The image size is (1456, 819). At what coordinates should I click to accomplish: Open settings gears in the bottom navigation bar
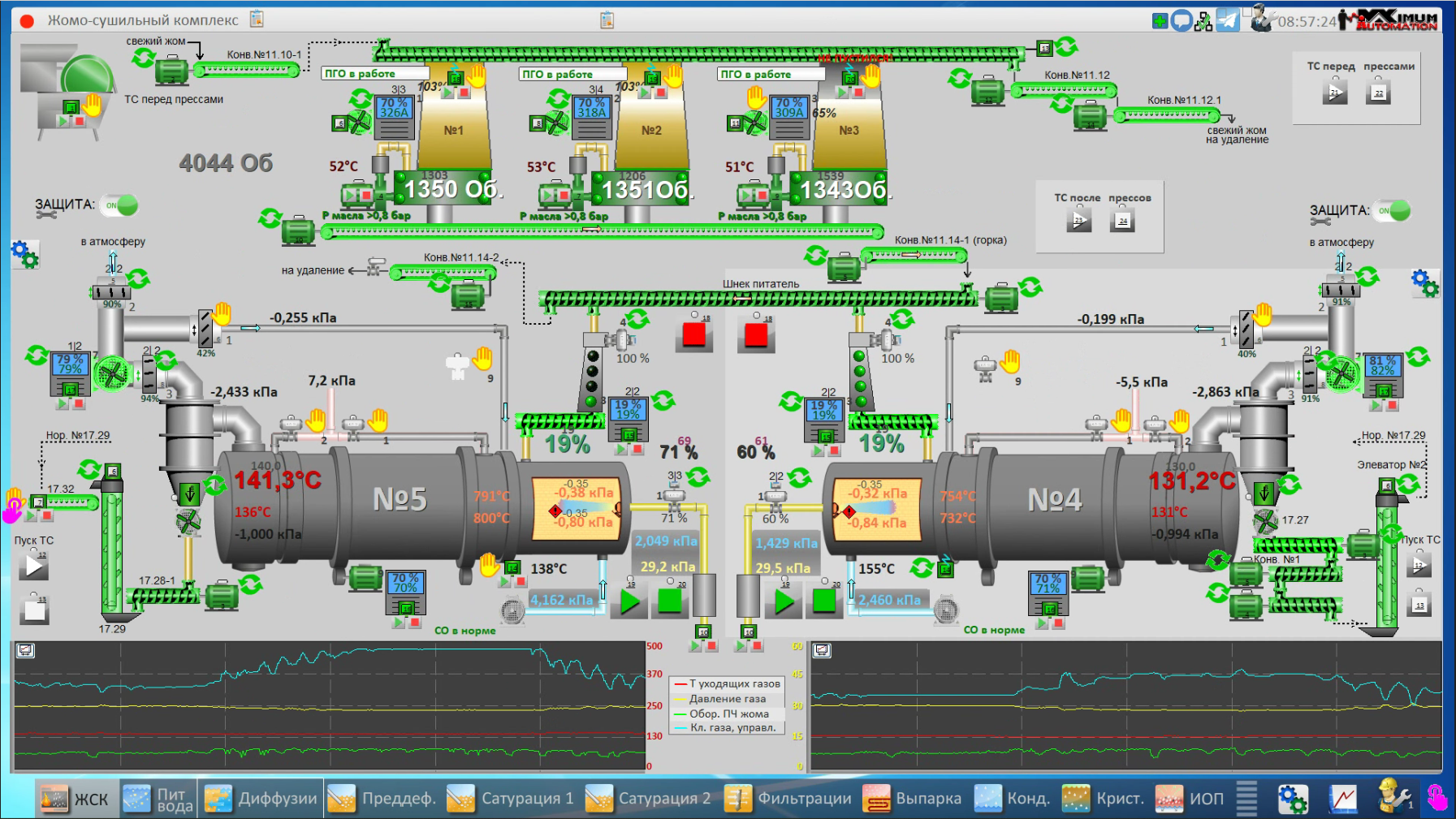(1292, 799)
